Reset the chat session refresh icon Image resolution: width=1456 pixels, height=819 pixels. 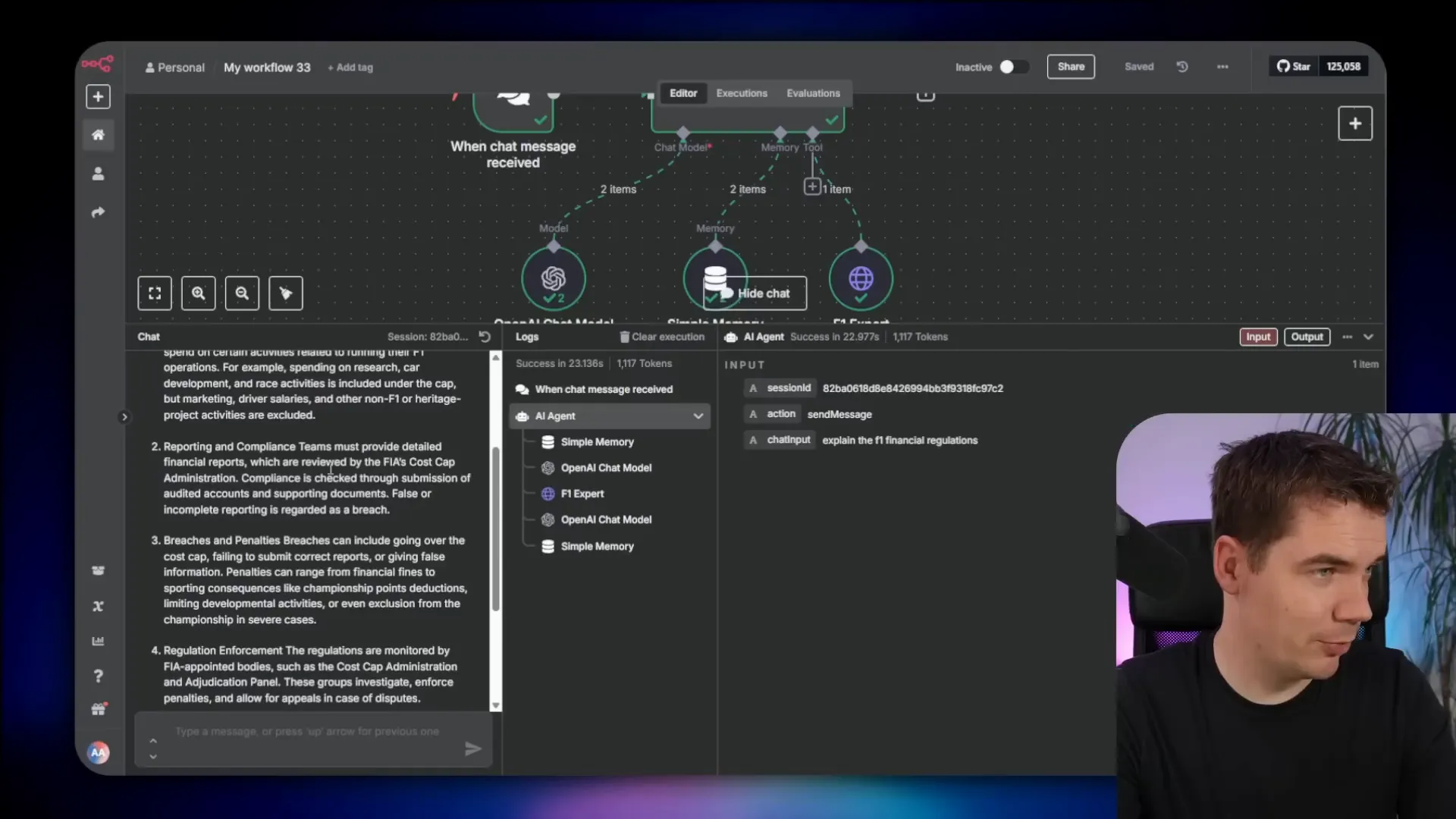[485, 337]
